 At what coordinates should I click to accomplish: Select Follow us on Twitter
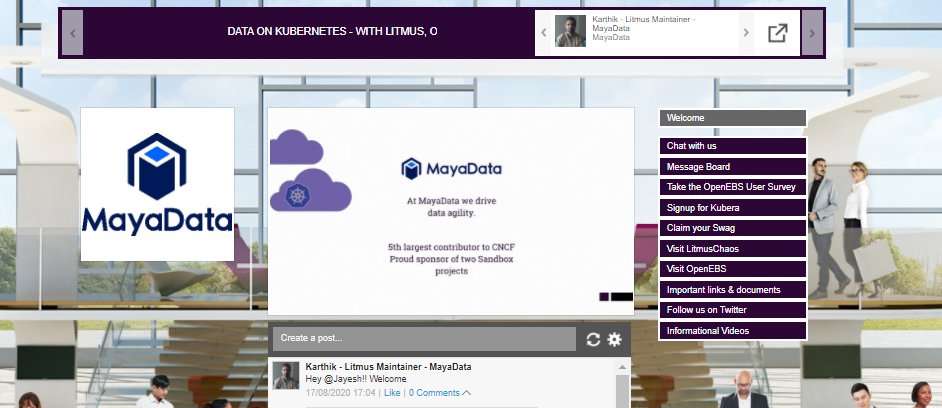tap(732, 310)
